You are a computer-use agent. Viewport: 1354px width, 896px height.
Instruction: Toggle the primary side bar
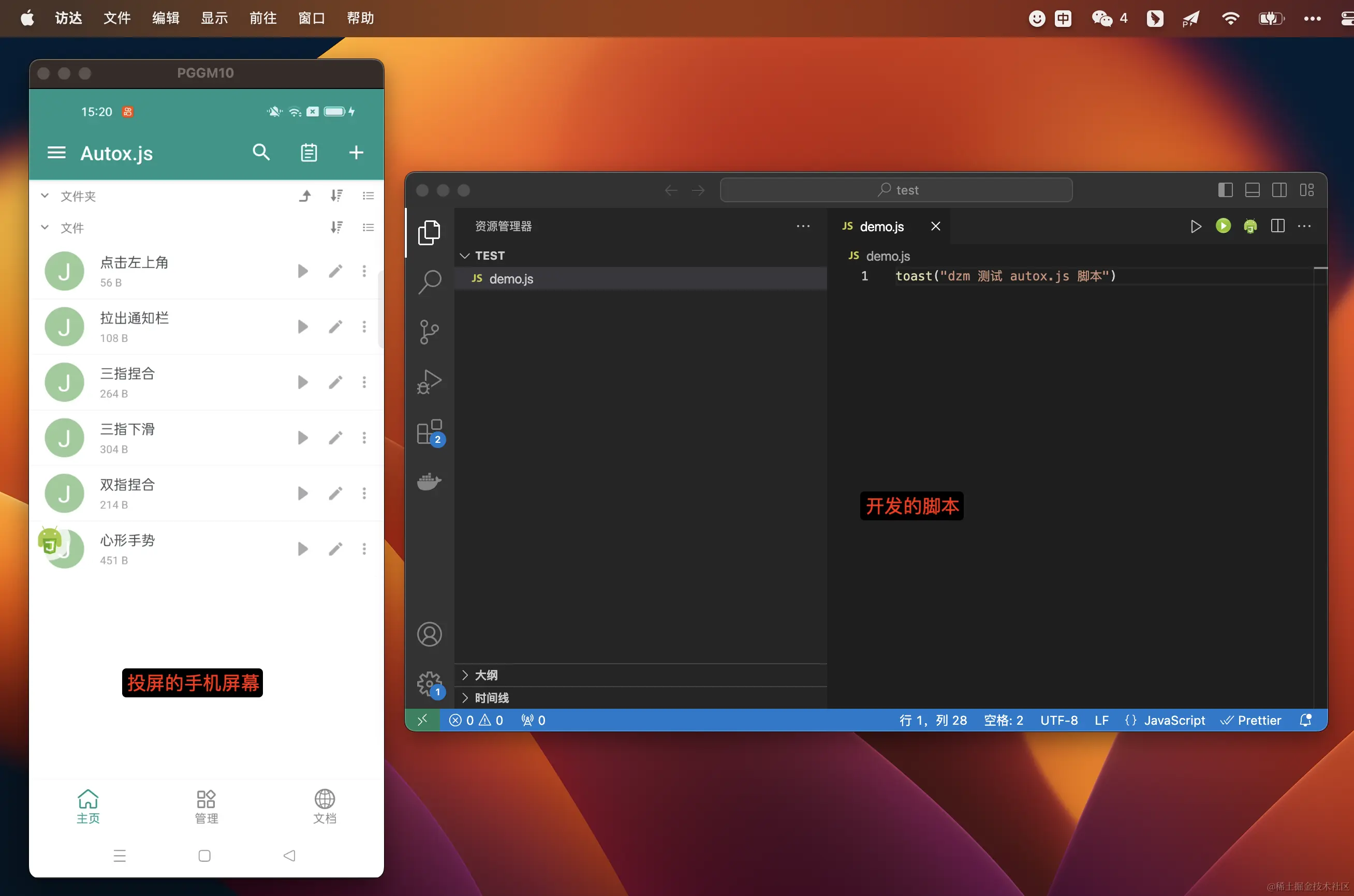point(1225,190)
